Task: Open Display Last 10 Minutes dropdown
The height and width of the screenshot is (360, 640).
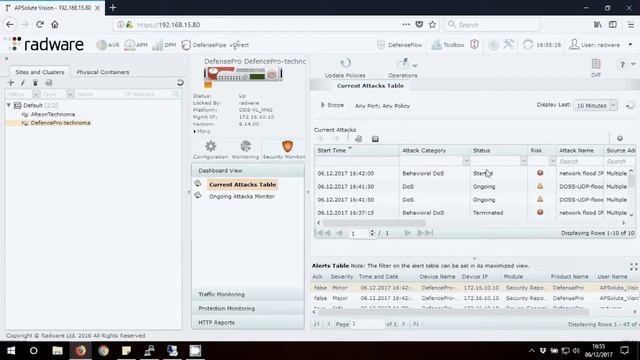Action: (596, 105)
